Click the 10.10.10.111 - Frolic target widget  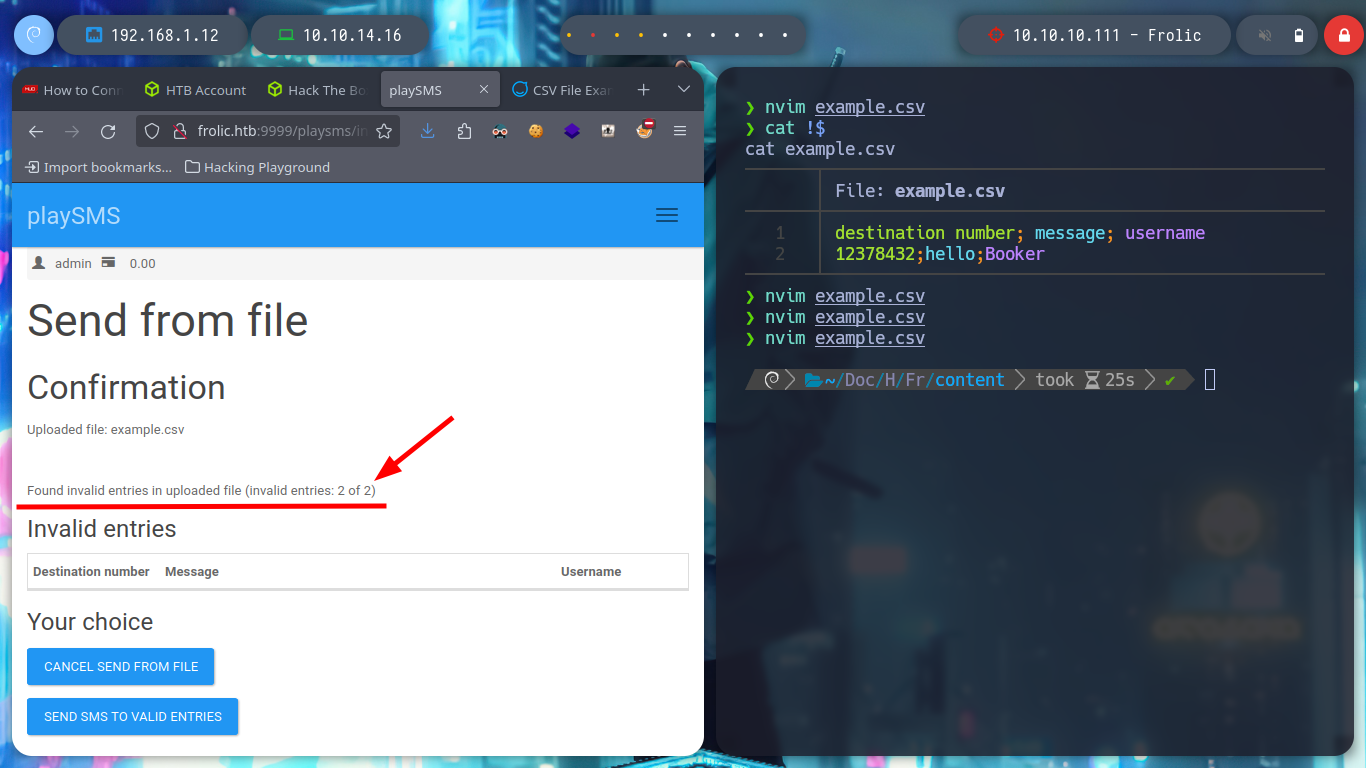(x=1094, y=35)
